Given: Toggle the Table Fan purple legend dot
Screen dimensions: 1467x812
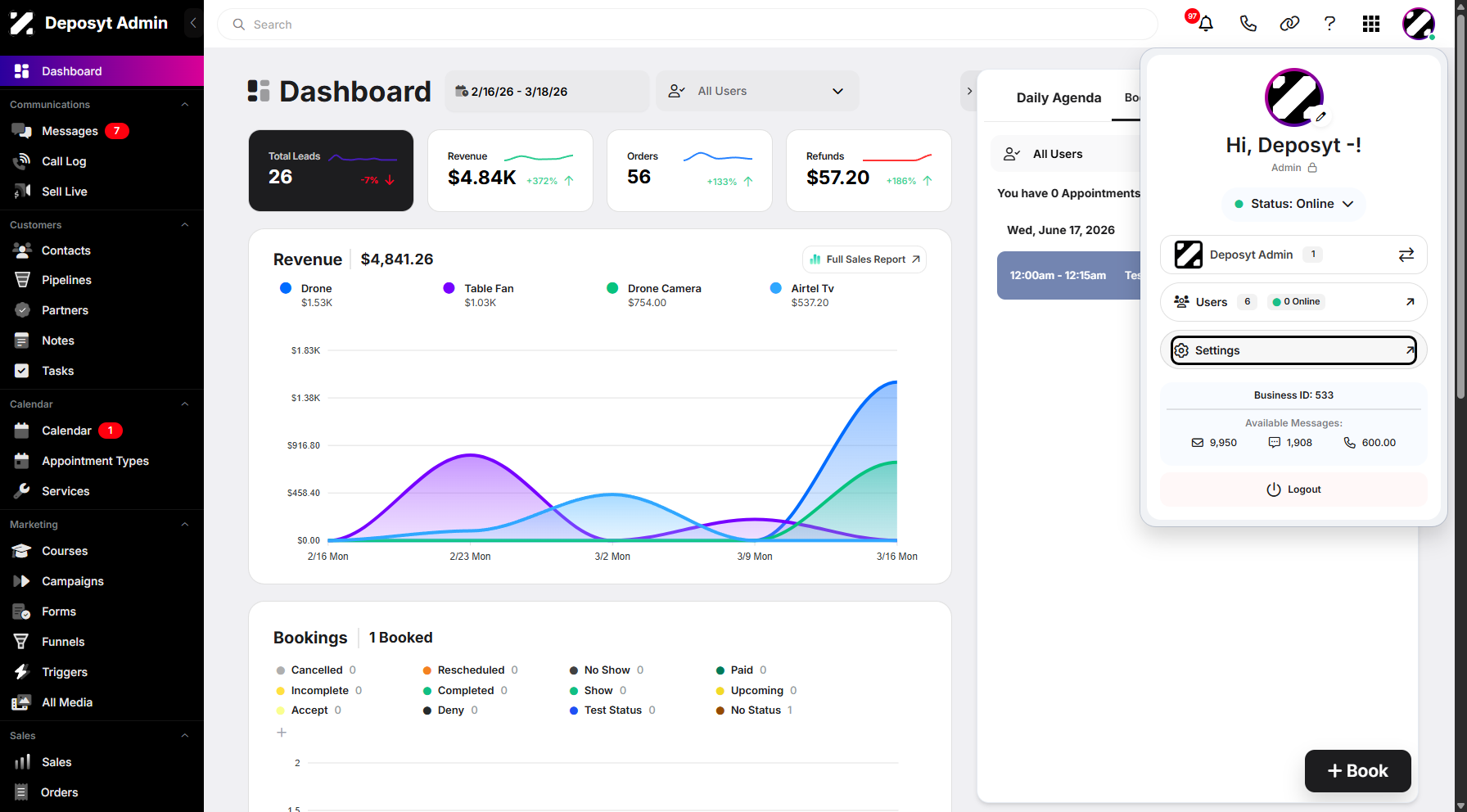Looking at the screenshot, I should [x=449, y=288].
